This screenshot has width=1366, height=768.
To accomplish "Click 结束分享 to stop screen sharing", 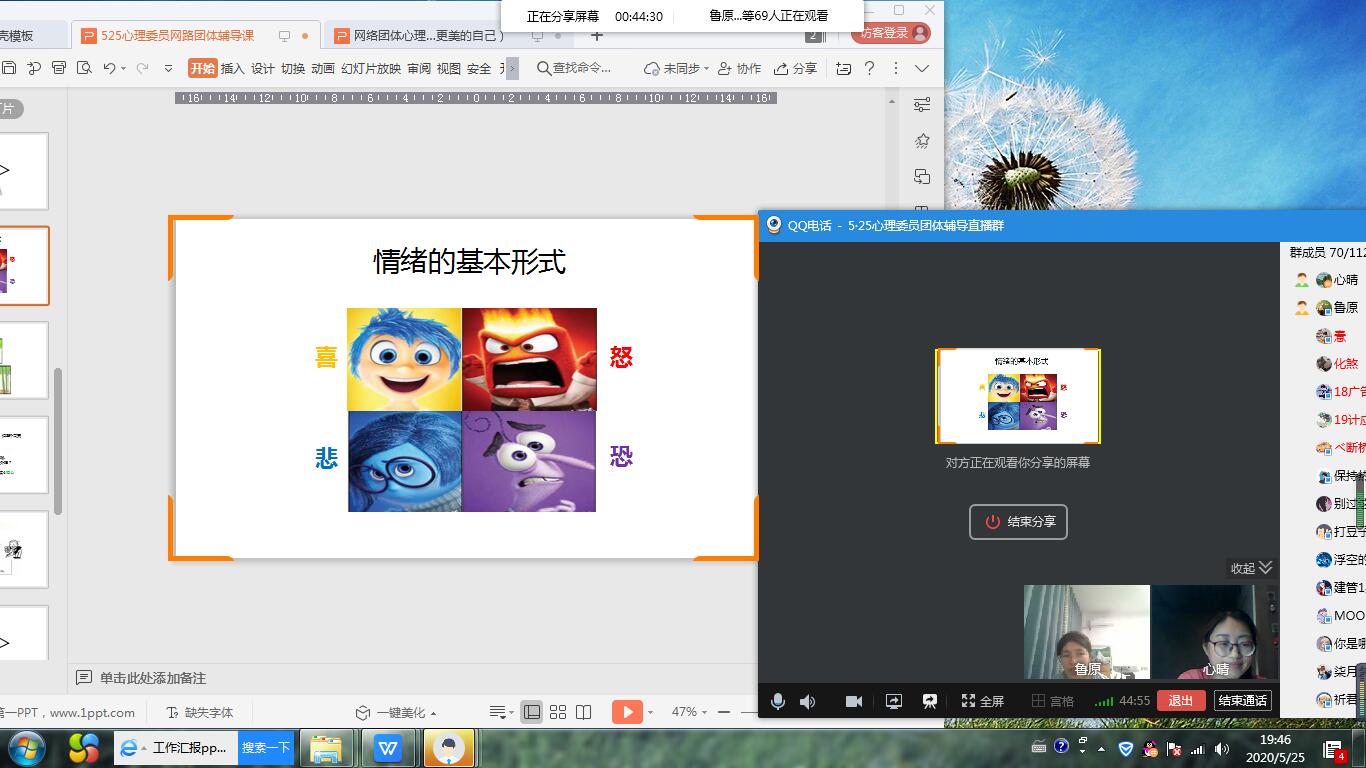I will (x=1018, y=522).
